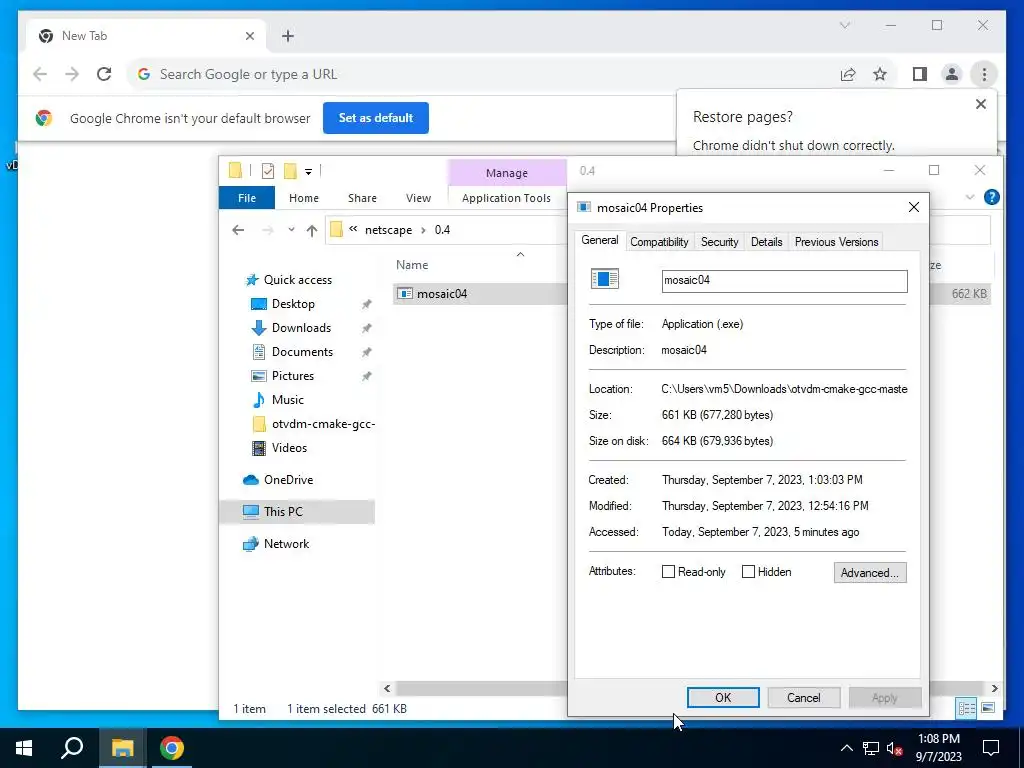Close the mosaic04 Properties dialog
The height and width of the screenshot is (768, 1024).
point(914,208)
